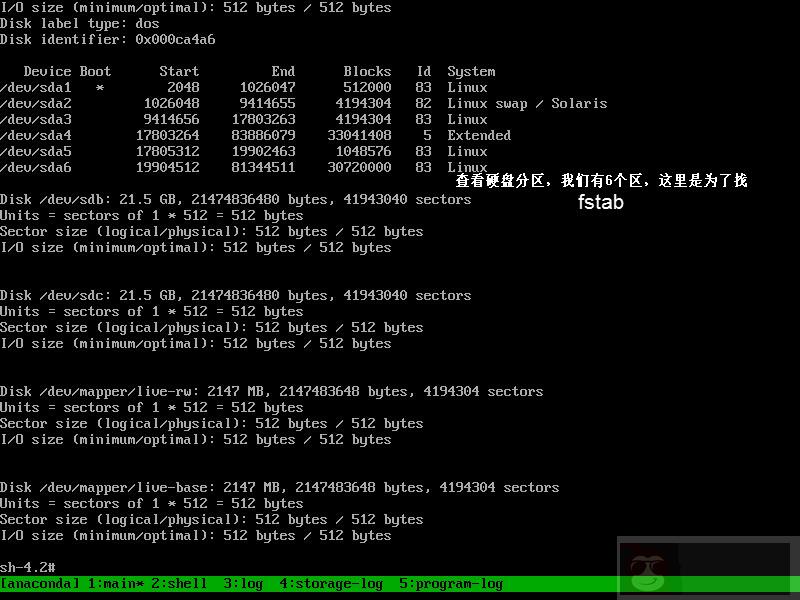Click the [anaconda] session label
Screen dimensions: 800x600
pos(42,583)
